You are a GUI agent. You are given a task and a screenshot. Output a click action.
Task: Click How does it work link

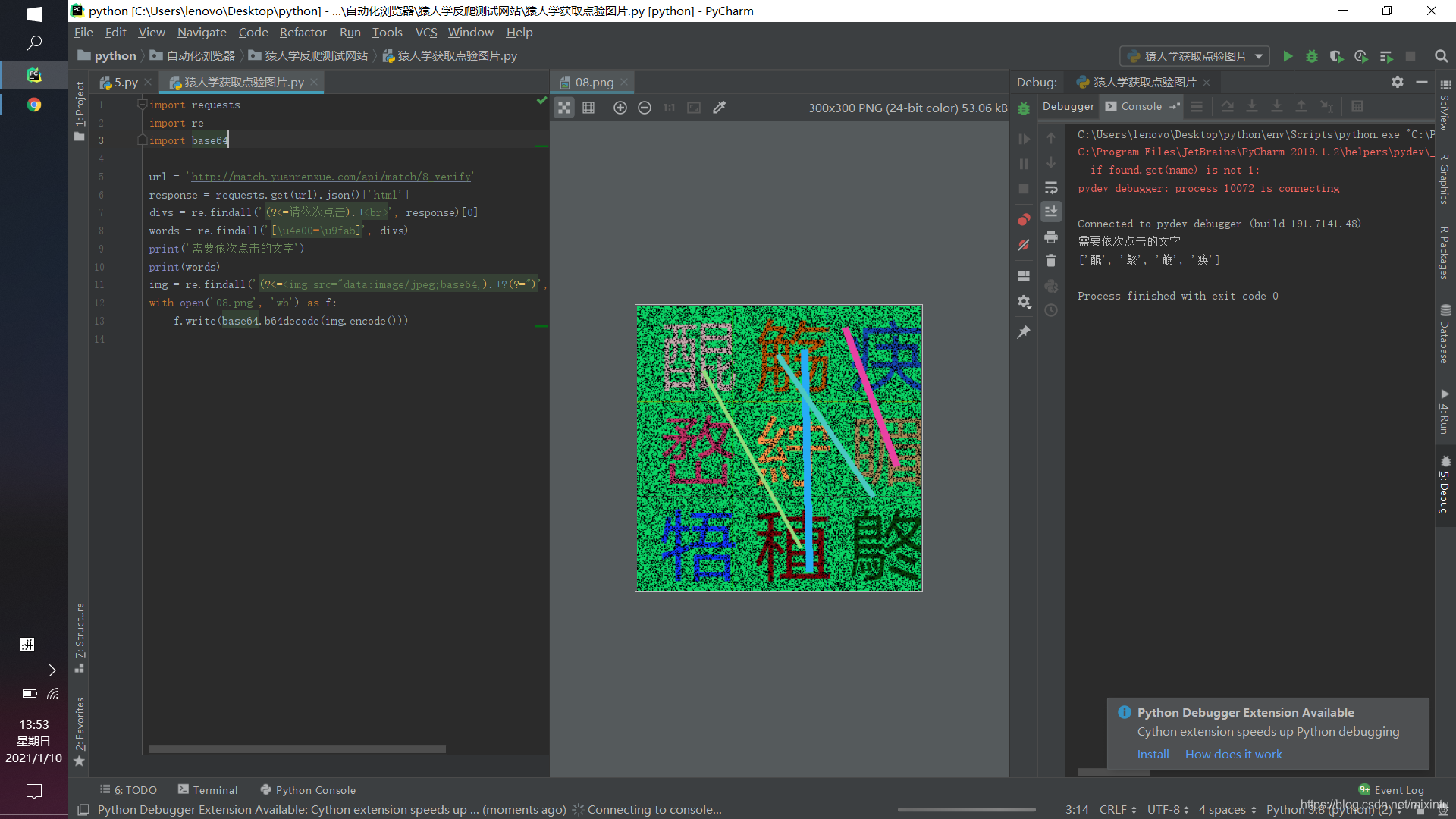[x=1233, y=754]
